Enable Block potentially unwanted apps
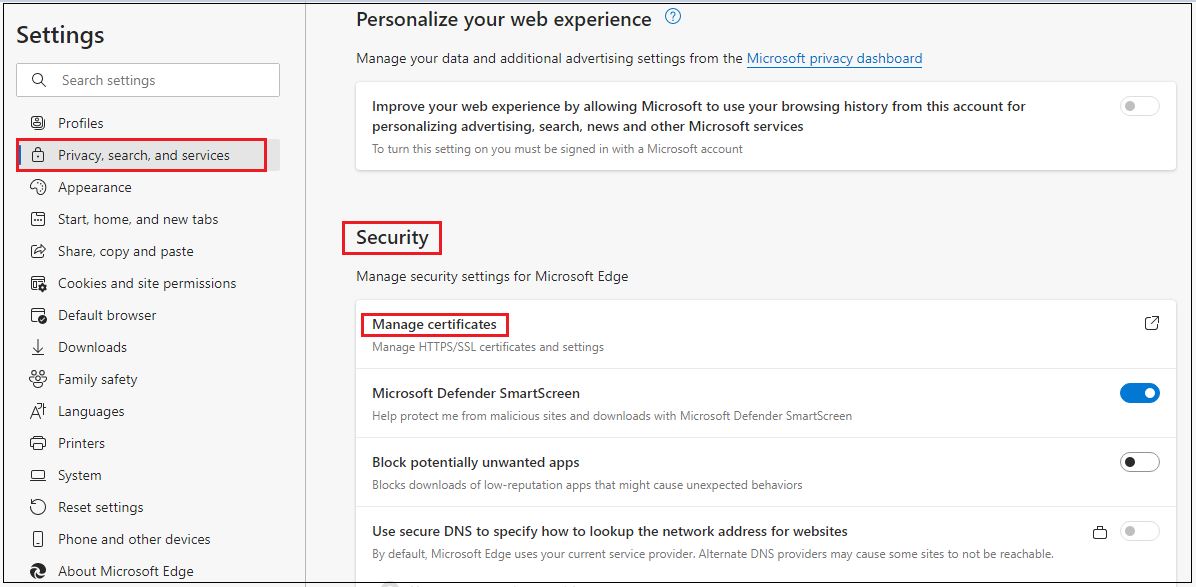1196x587 pixels. (1139, 462)
